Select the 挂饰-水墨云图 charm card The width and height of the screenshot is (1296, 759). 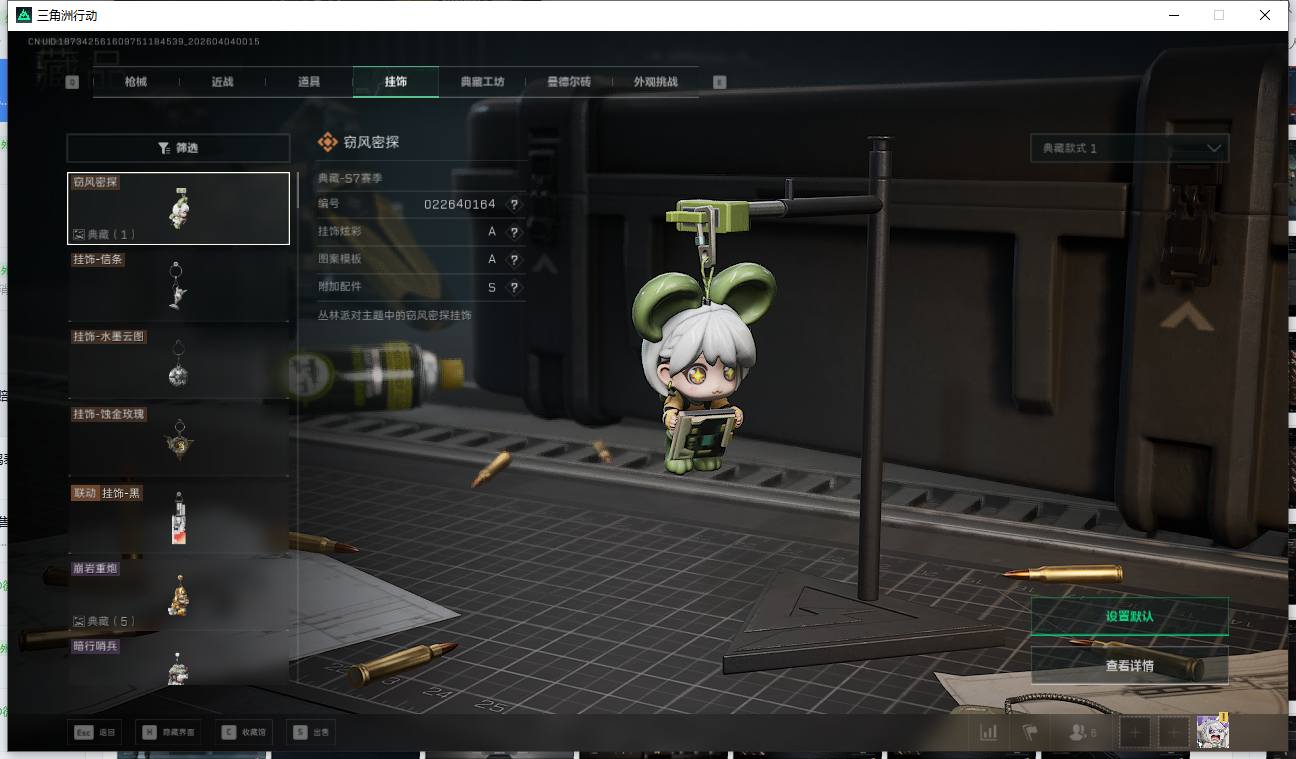click(178, 362)
